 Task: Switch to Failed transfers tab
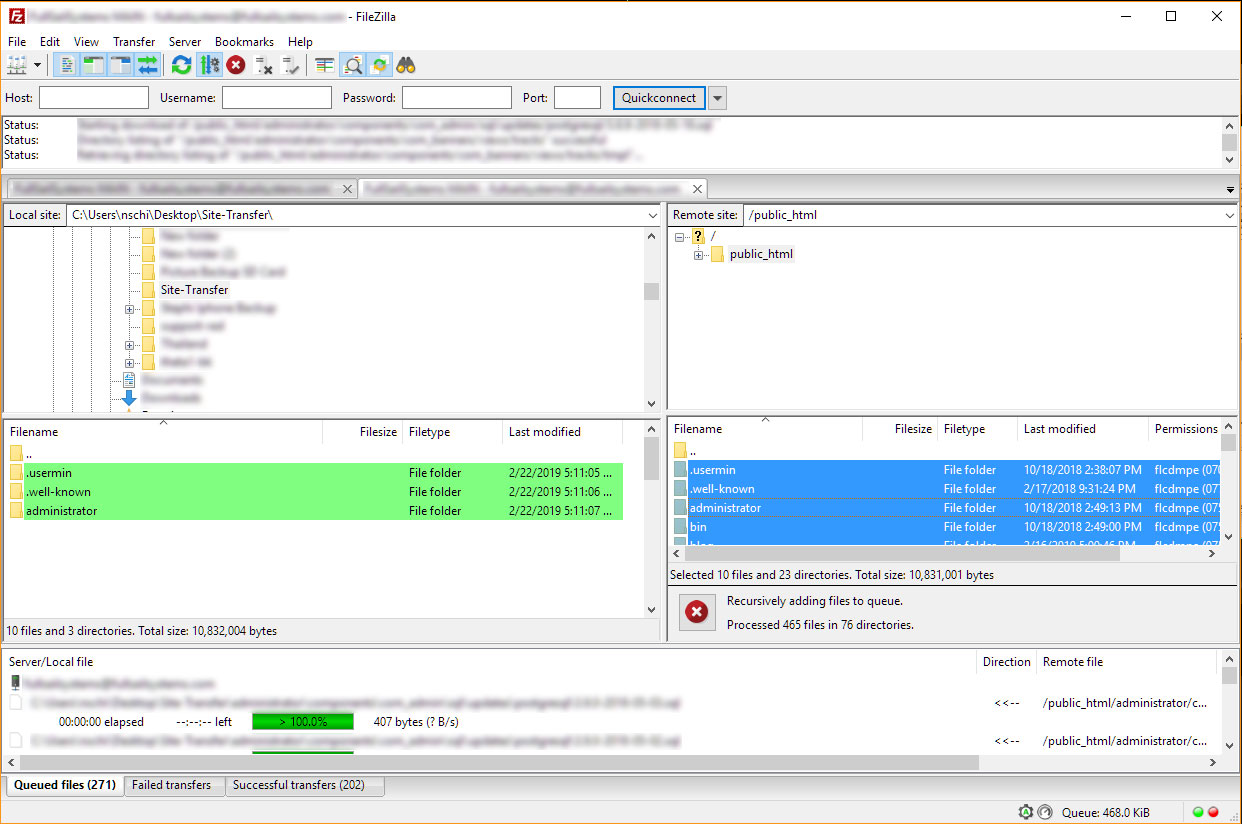point(174,785)
